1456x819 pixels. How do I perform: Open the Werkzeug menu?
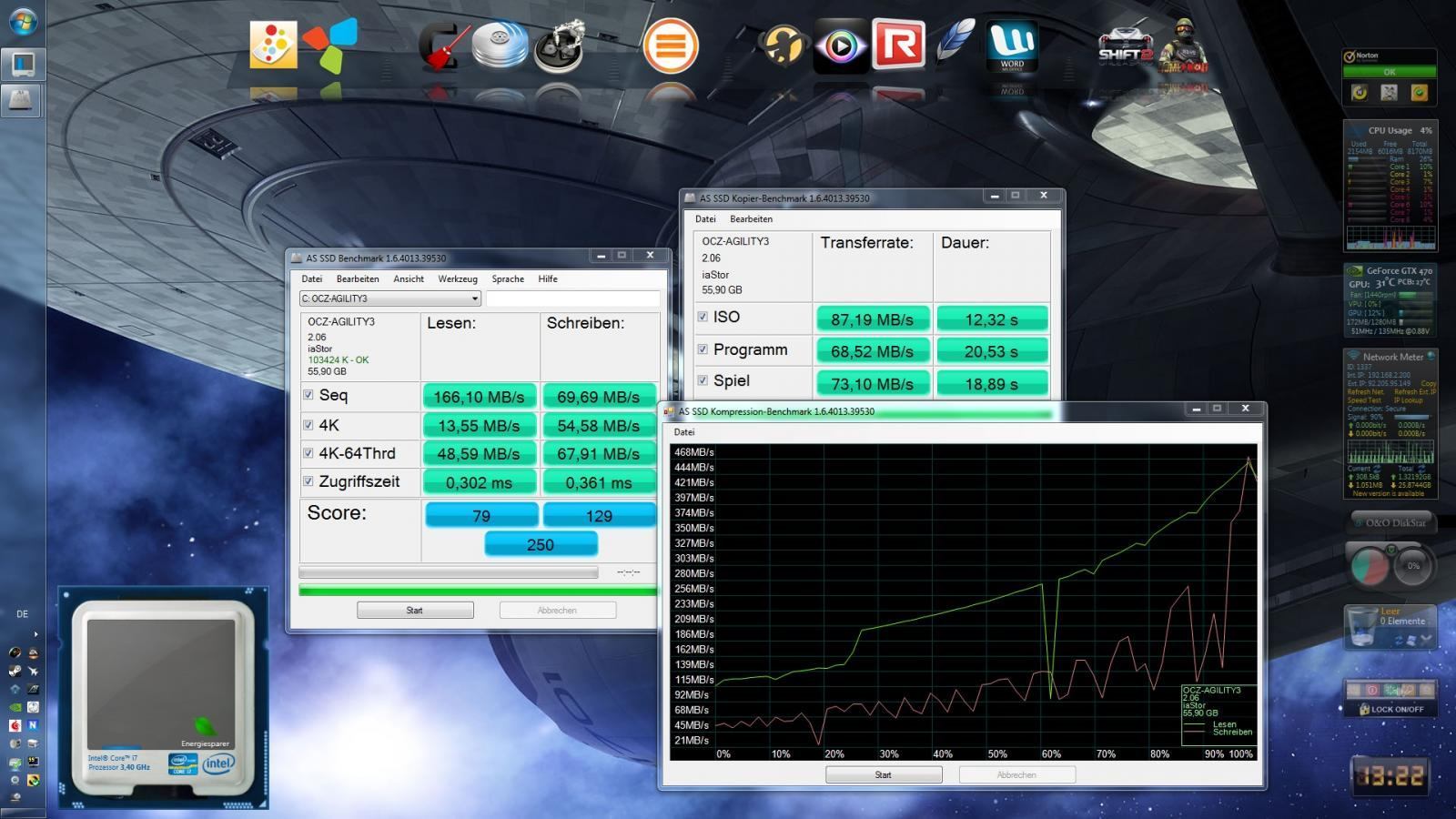(x=457, y=279)
